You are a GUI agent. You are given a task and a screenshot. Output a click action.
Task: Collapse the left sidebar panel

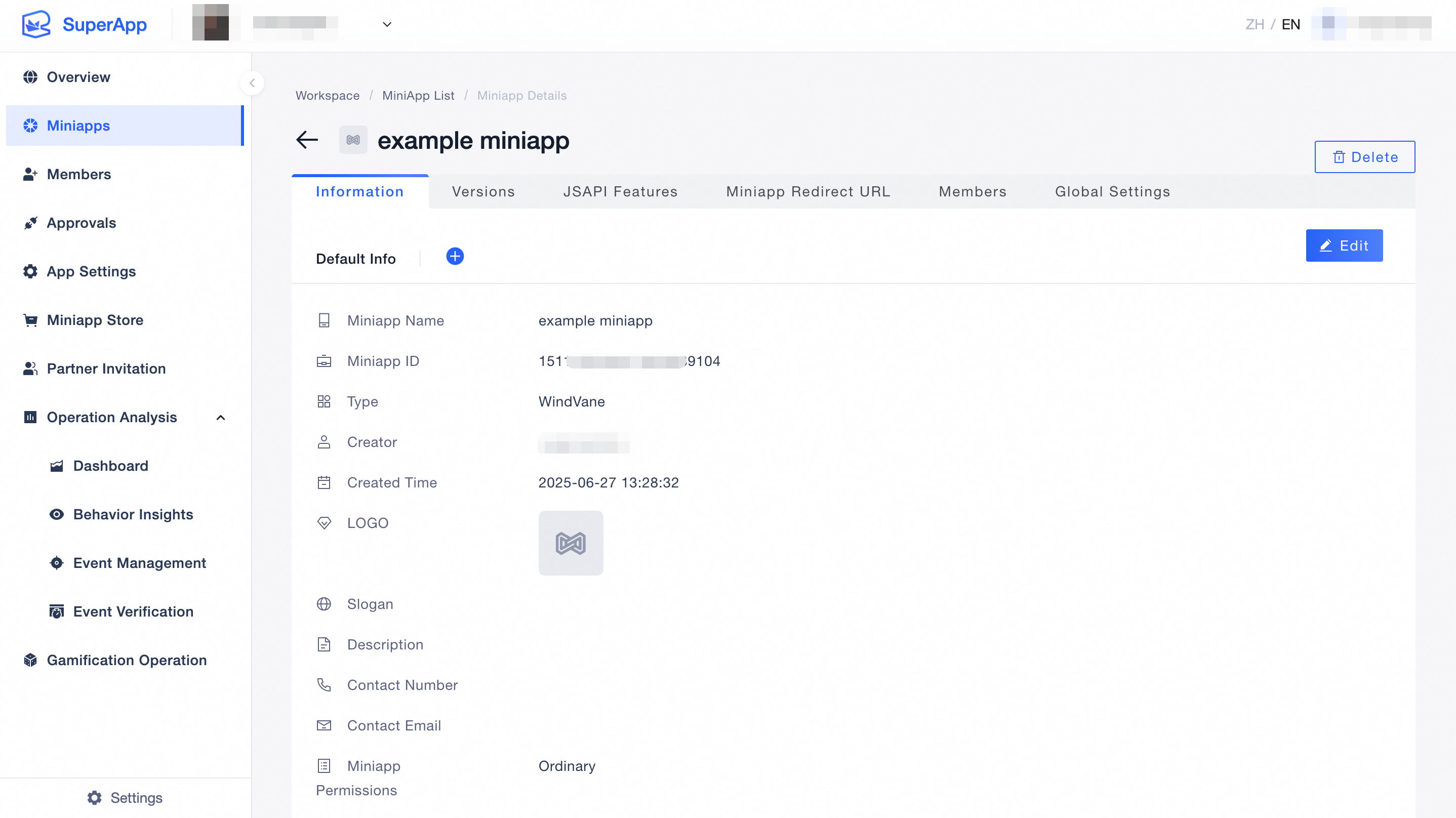(252, 83)
